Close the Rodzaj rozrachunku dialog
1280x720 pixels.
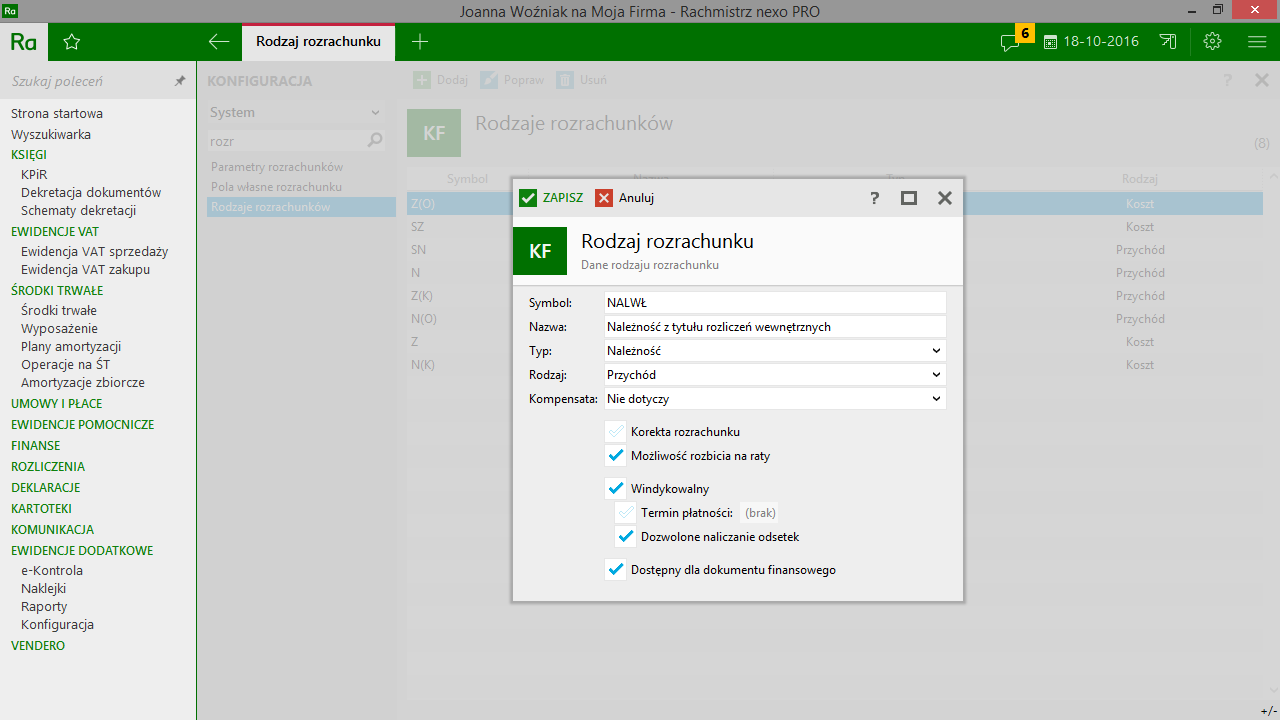[945, 198]
